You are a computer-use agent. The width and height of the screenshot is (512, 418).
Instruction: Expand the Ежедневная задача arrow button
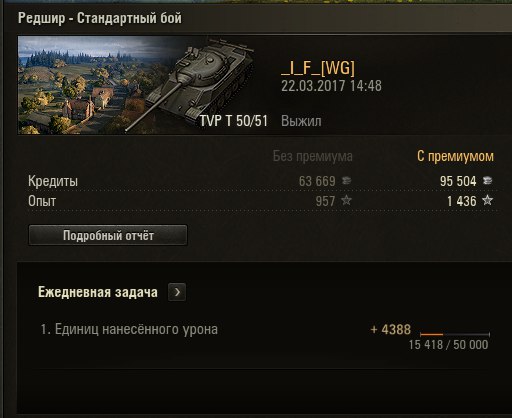pos(177,292)
